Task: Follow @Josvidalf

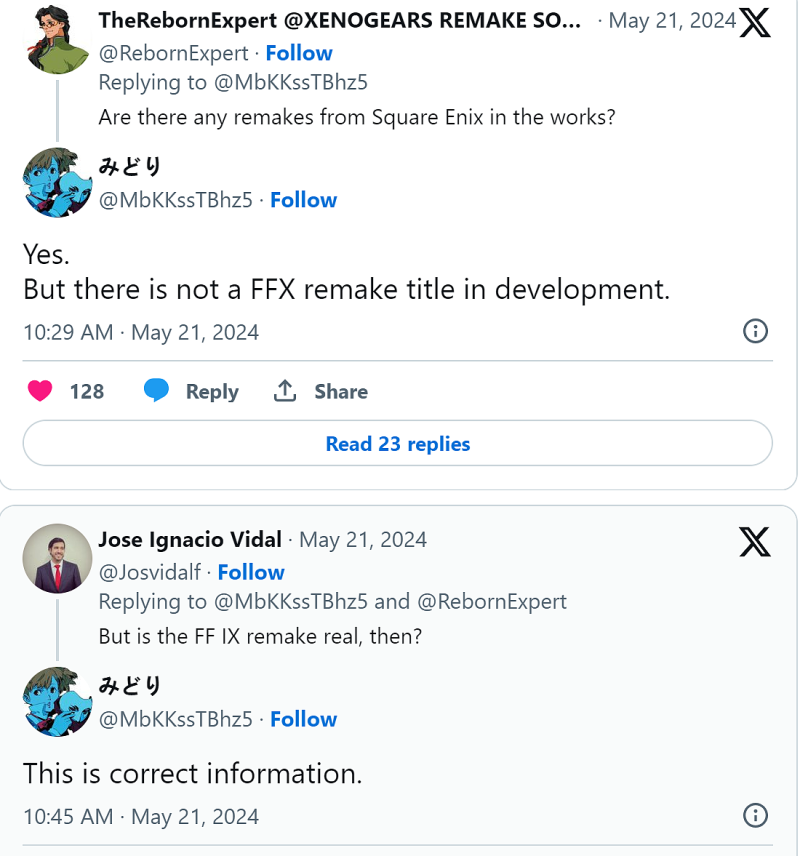Action: [x=251, y=573]
